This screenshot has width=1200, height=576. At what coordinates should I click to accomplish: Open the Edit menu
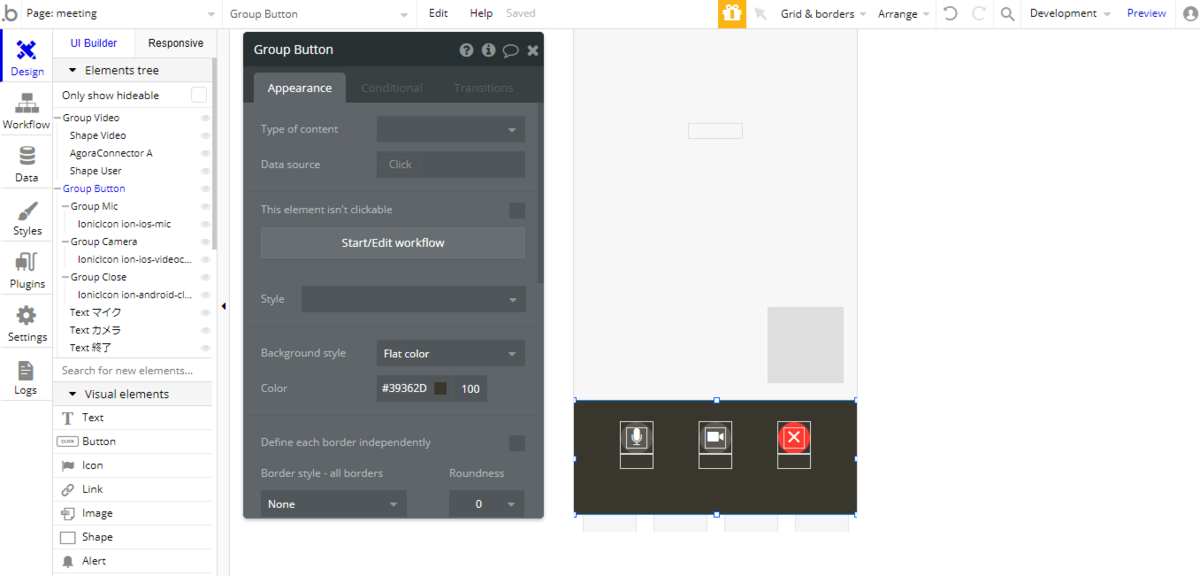tap(438, 14)
